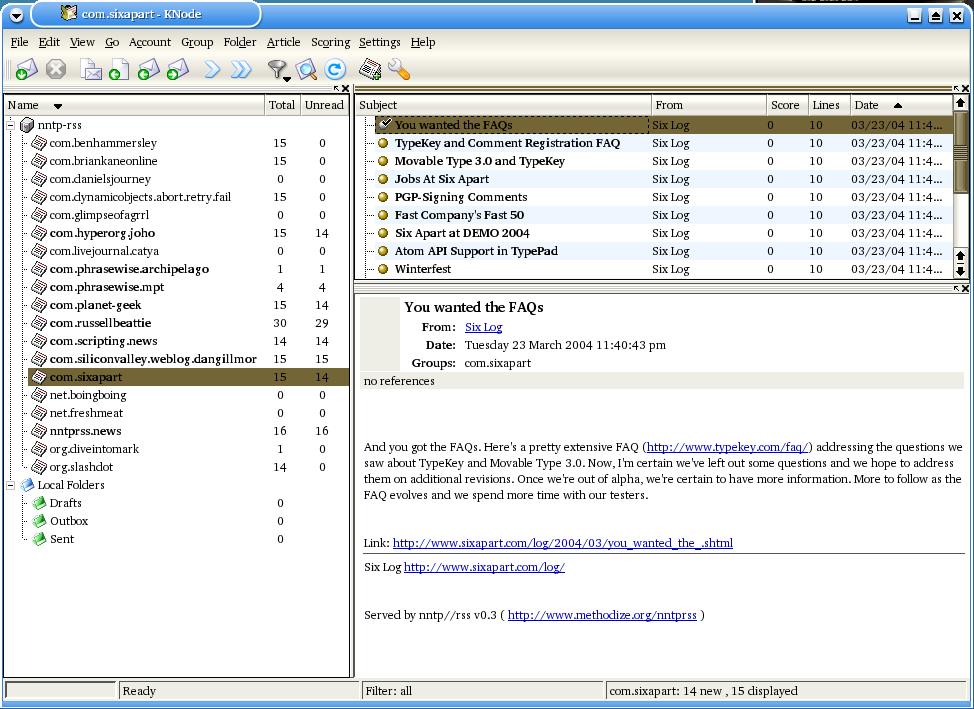
Task: Jump to next unread thread double-chevron icon
Action: pyautogui.click(x=241, y=69)
